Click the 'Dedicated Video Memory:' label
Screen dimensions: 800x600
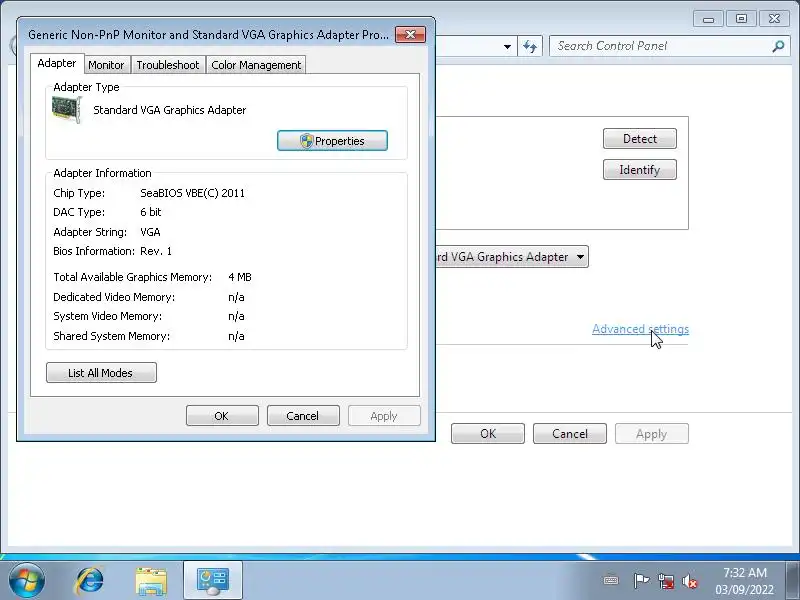[114, 297]
